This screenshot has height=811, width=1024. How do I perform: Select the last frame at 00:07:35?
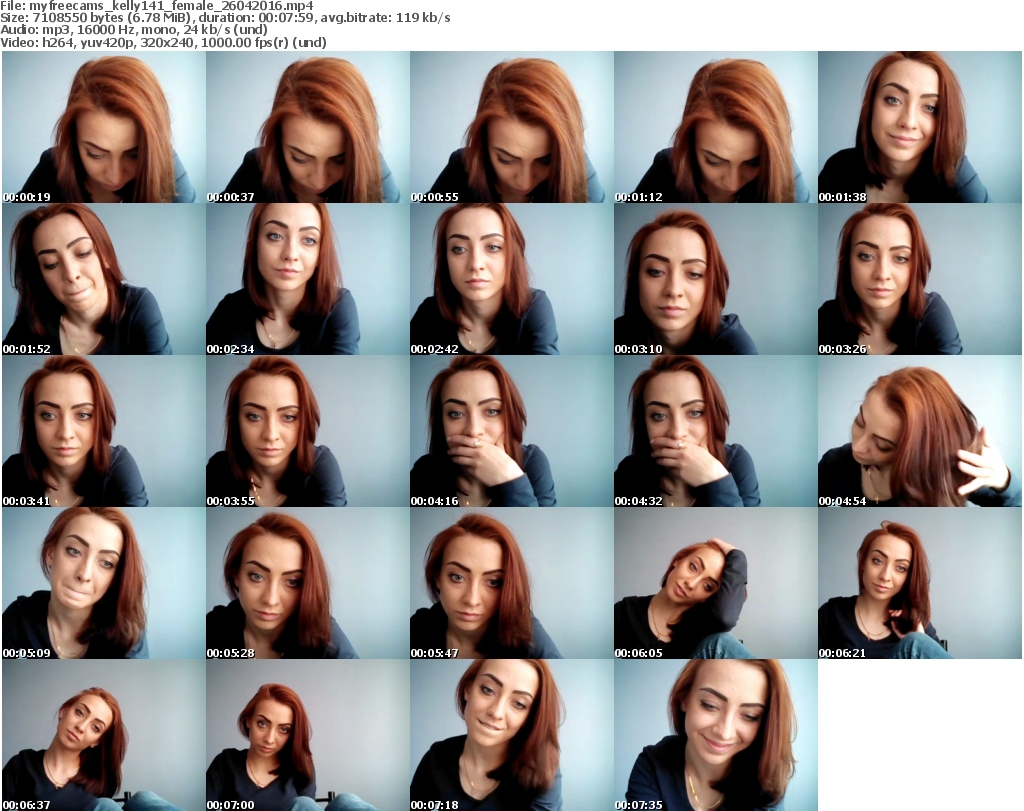coord(715,735)
